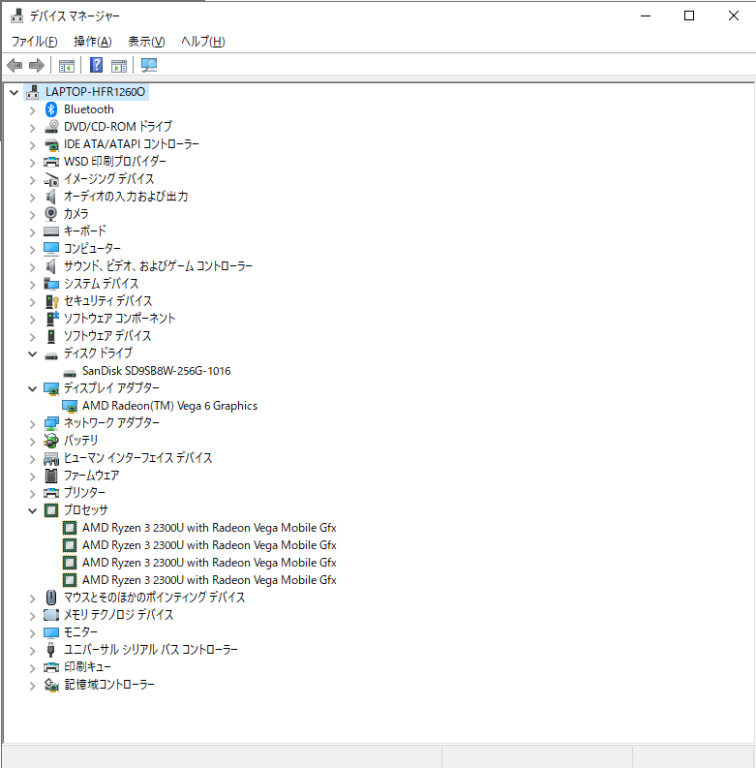Expand the オーディオの入力および出力 node
Image resolution: width=756 pixels, height=768 pixels.
coord(32,197)
